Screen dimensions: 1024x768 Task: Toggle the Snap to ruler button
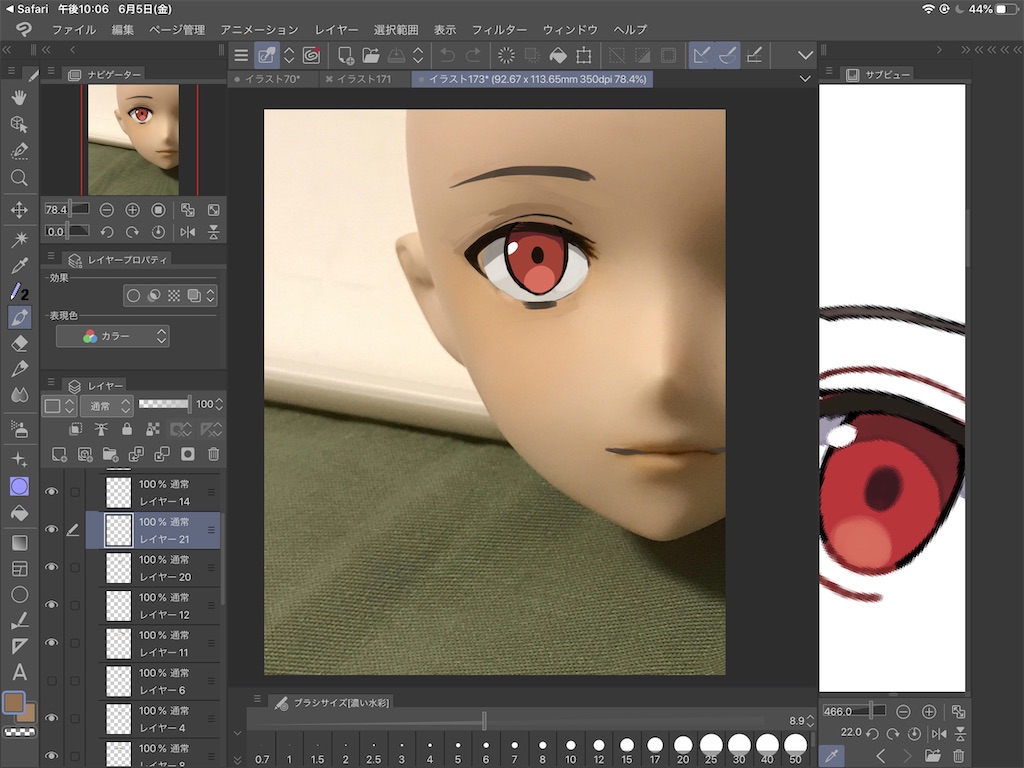701,56
